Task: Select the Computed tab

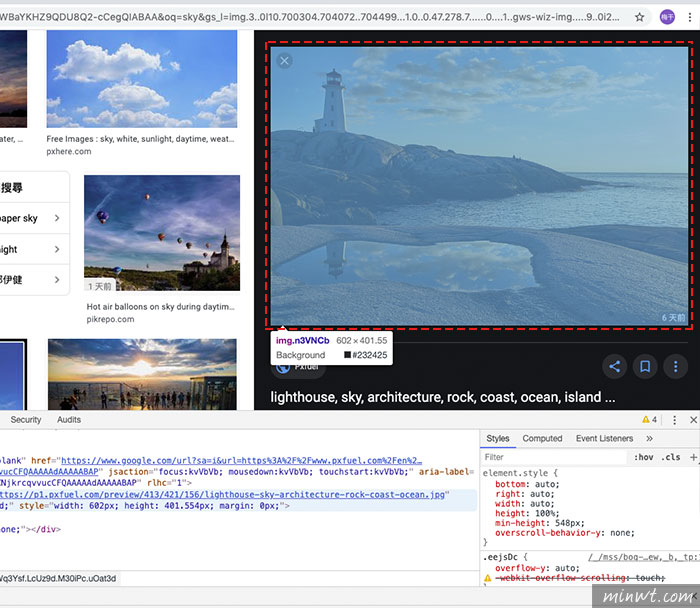Action: (x=542, y=438)
